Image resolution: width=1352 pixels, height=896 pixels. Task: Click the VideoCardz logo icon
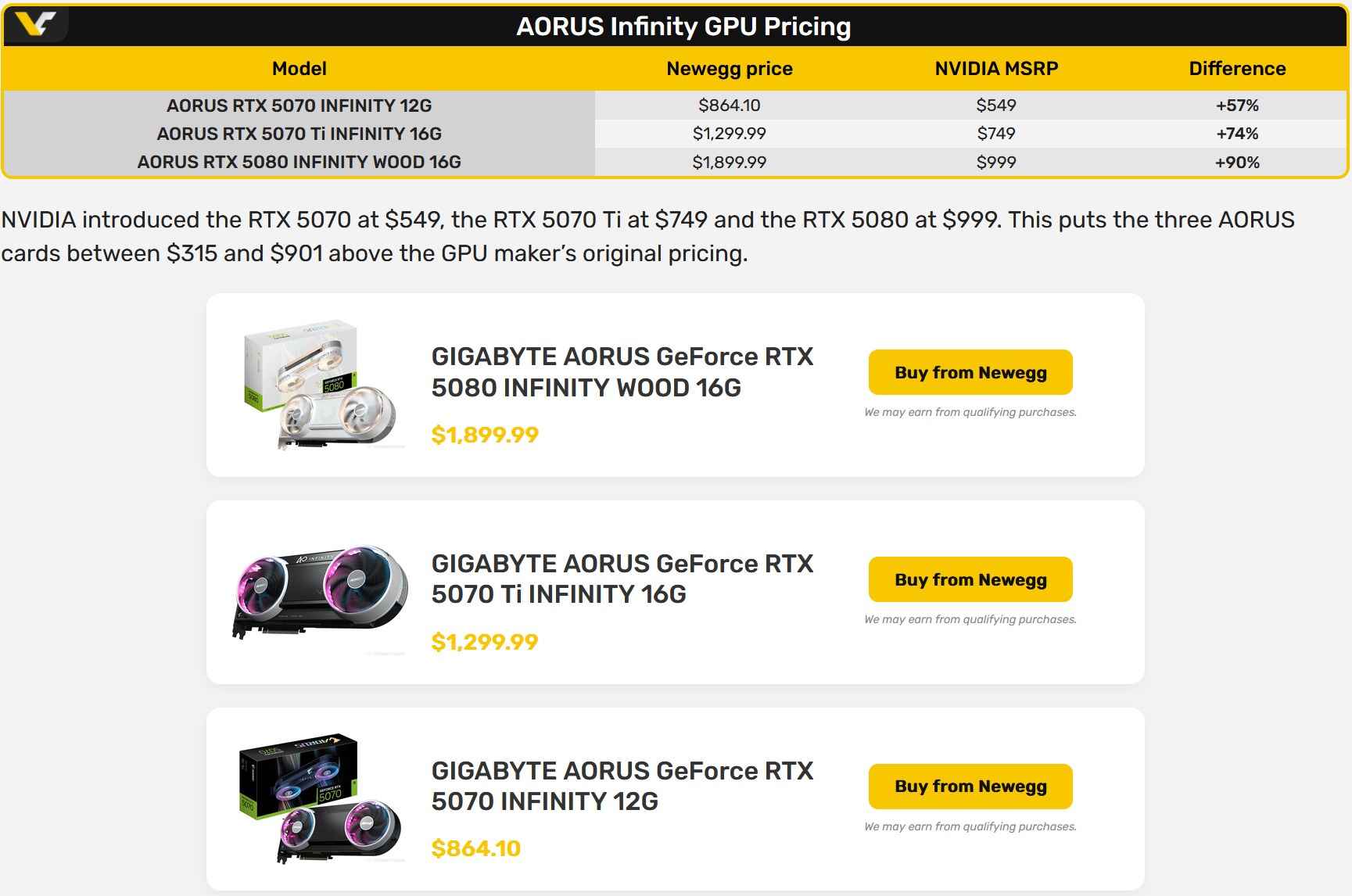[36, 24]
